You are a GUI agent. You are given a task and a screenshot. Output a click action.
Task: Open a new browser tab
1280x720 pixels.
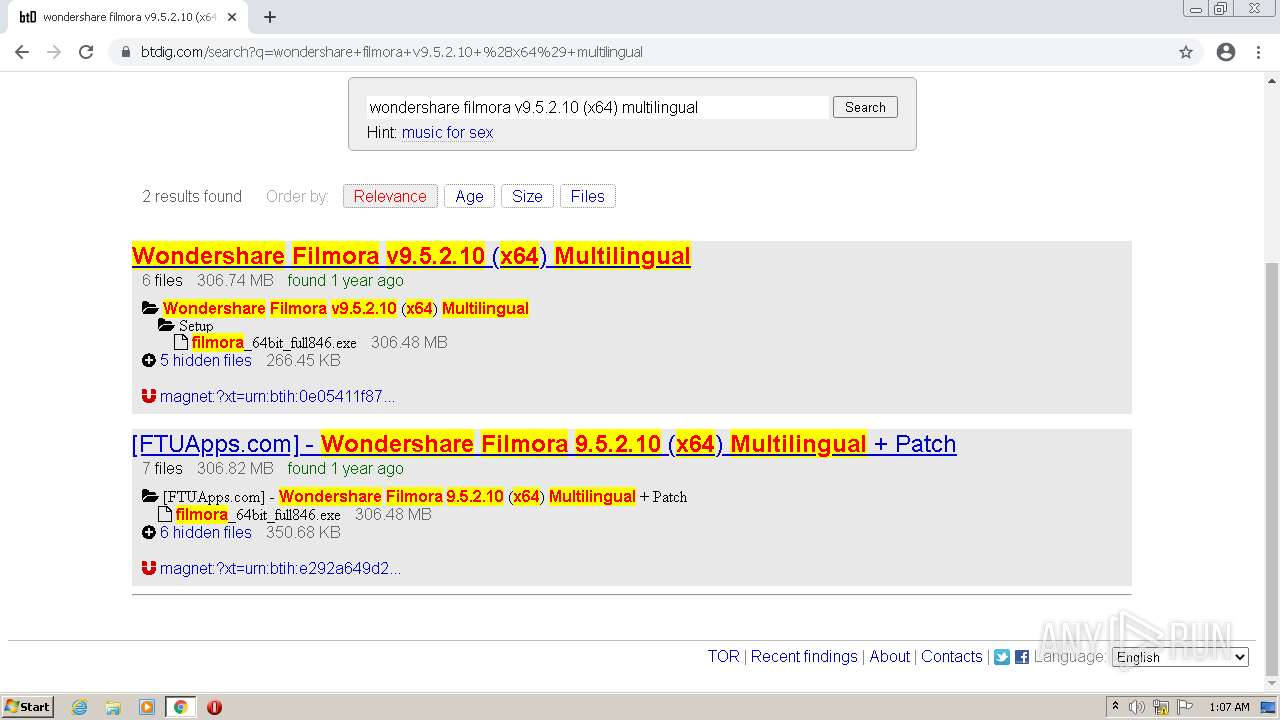point(270,17)
